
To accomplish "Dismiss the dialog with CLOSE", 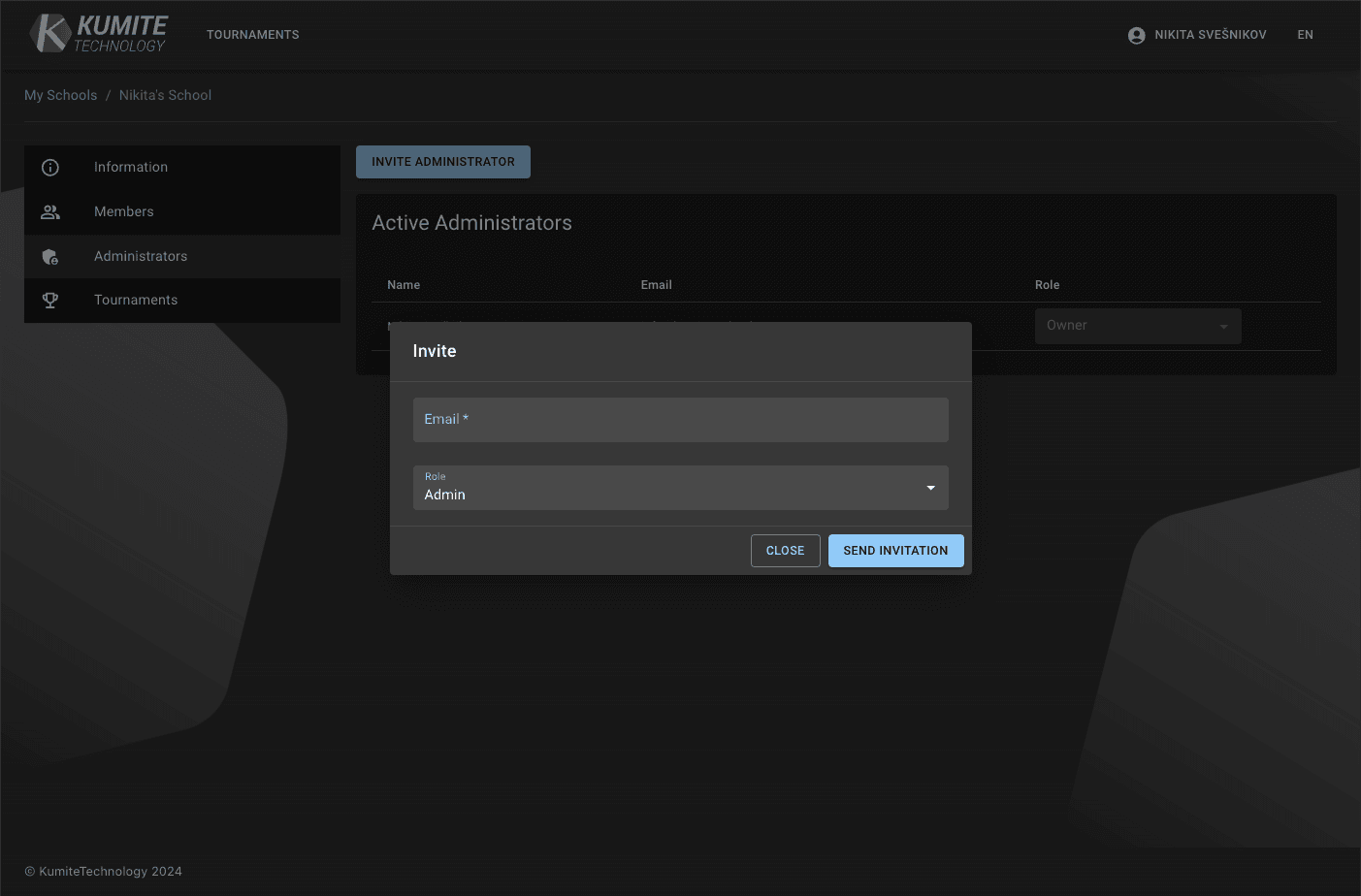I will pyautogui.click(x=785, y=550).
